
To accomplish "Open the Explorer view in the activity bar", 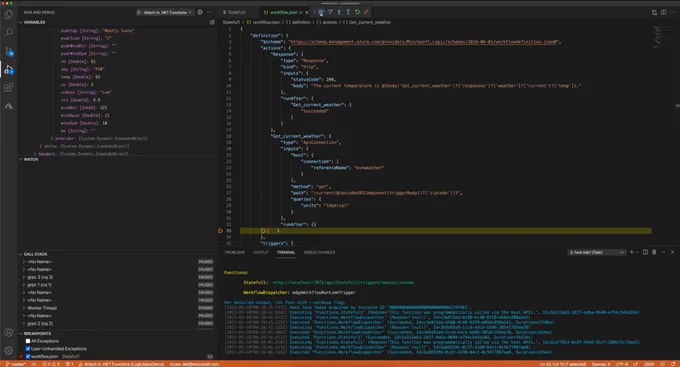I will pos(9,15).
